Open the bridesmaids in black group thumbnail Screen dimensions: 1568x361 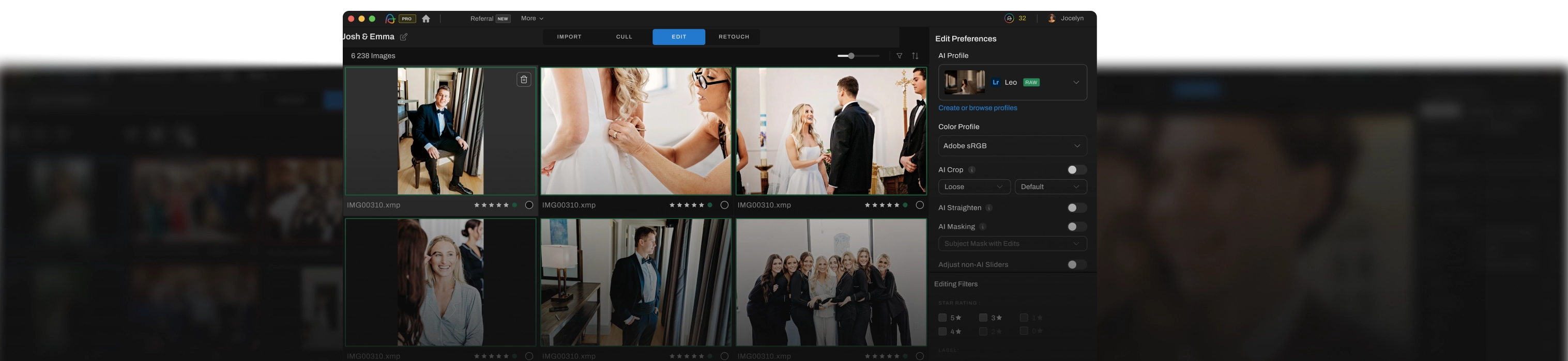click(831, 282)
